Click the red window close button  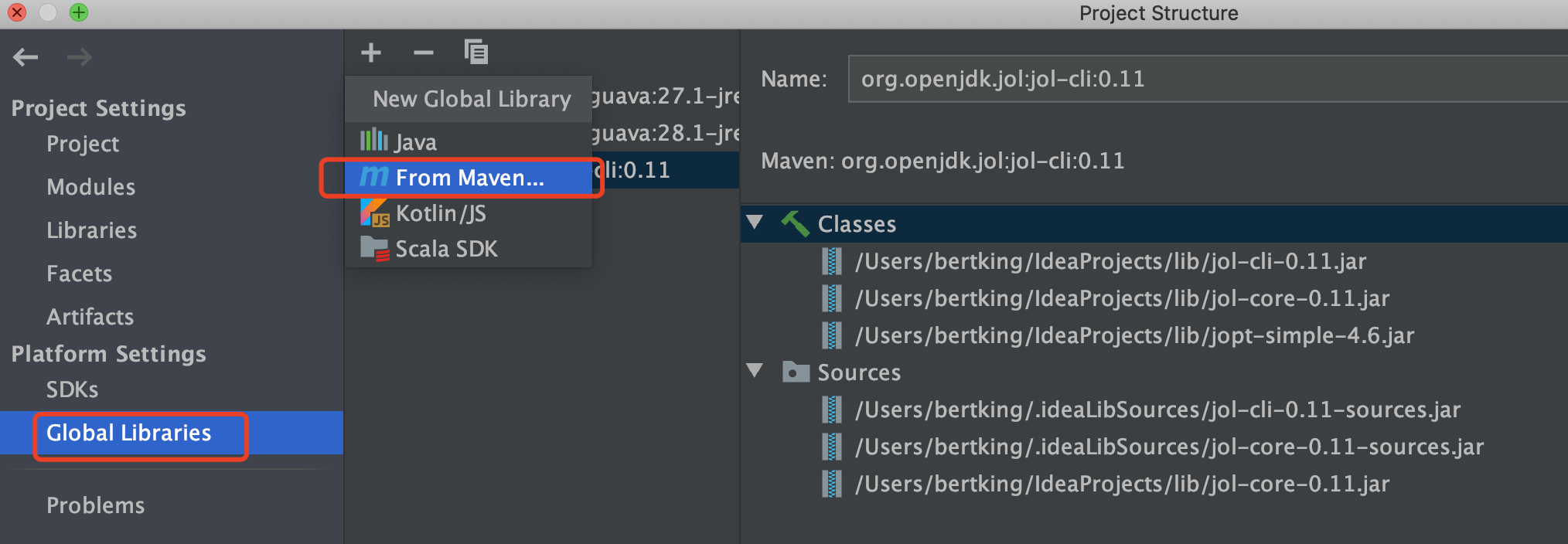17,12
